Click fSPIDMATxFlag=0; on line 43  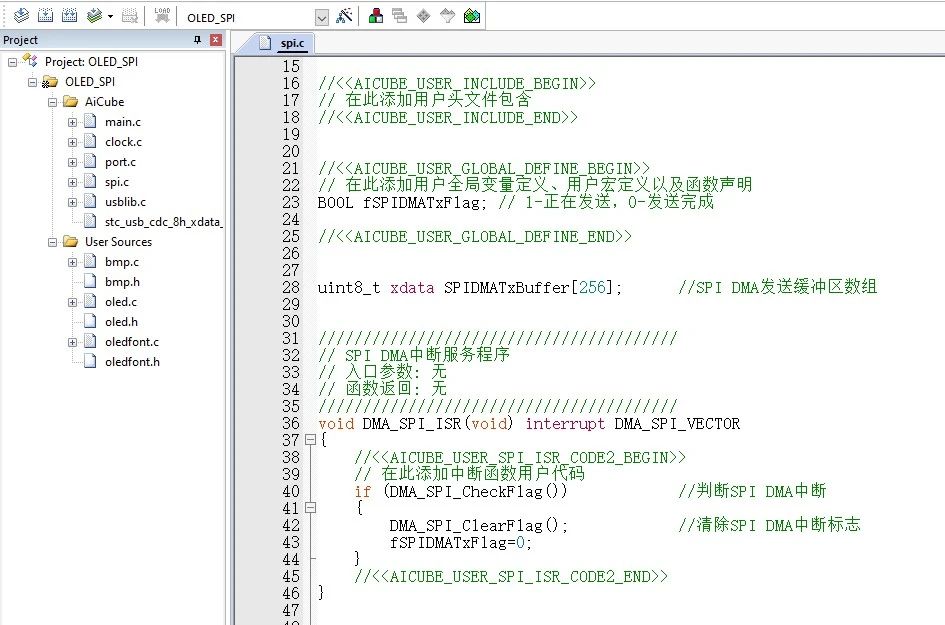point(460,542)
